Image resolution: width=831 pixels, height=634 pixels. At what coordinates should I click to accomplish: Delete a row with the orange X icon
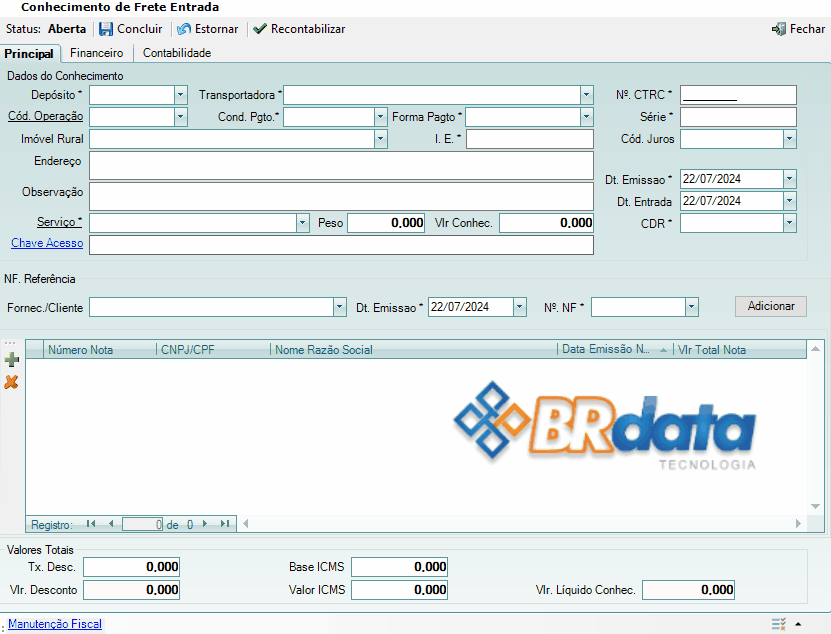[x=12, y=382]
